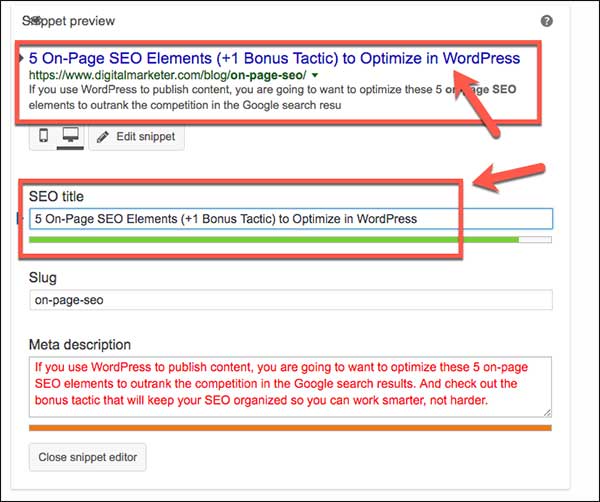Click the orange meta description length bar
This screenshot has width=600, height=502.
coord(290,428)
